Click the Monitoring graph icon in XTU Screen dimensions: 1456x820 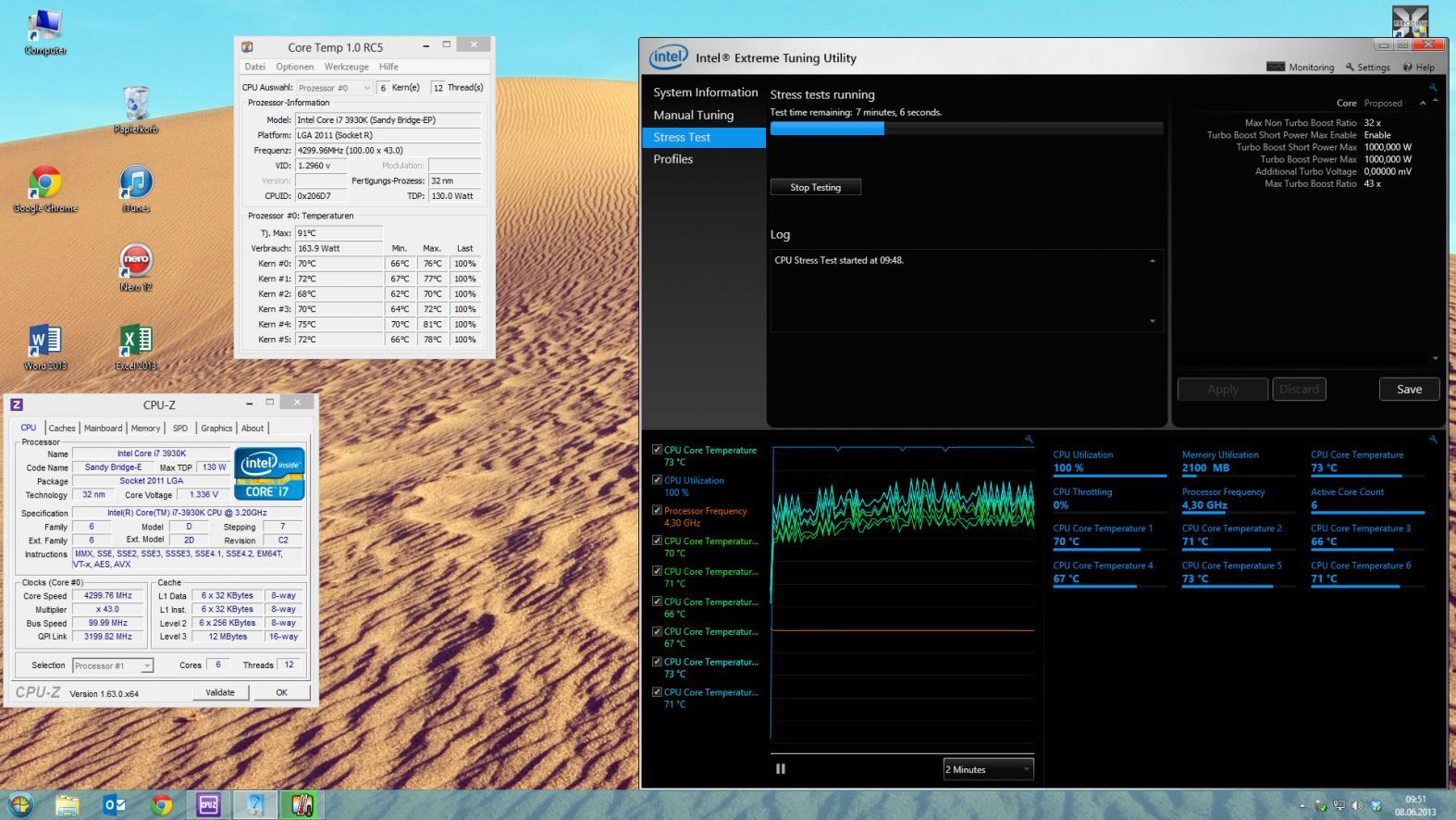point(1276,67)
